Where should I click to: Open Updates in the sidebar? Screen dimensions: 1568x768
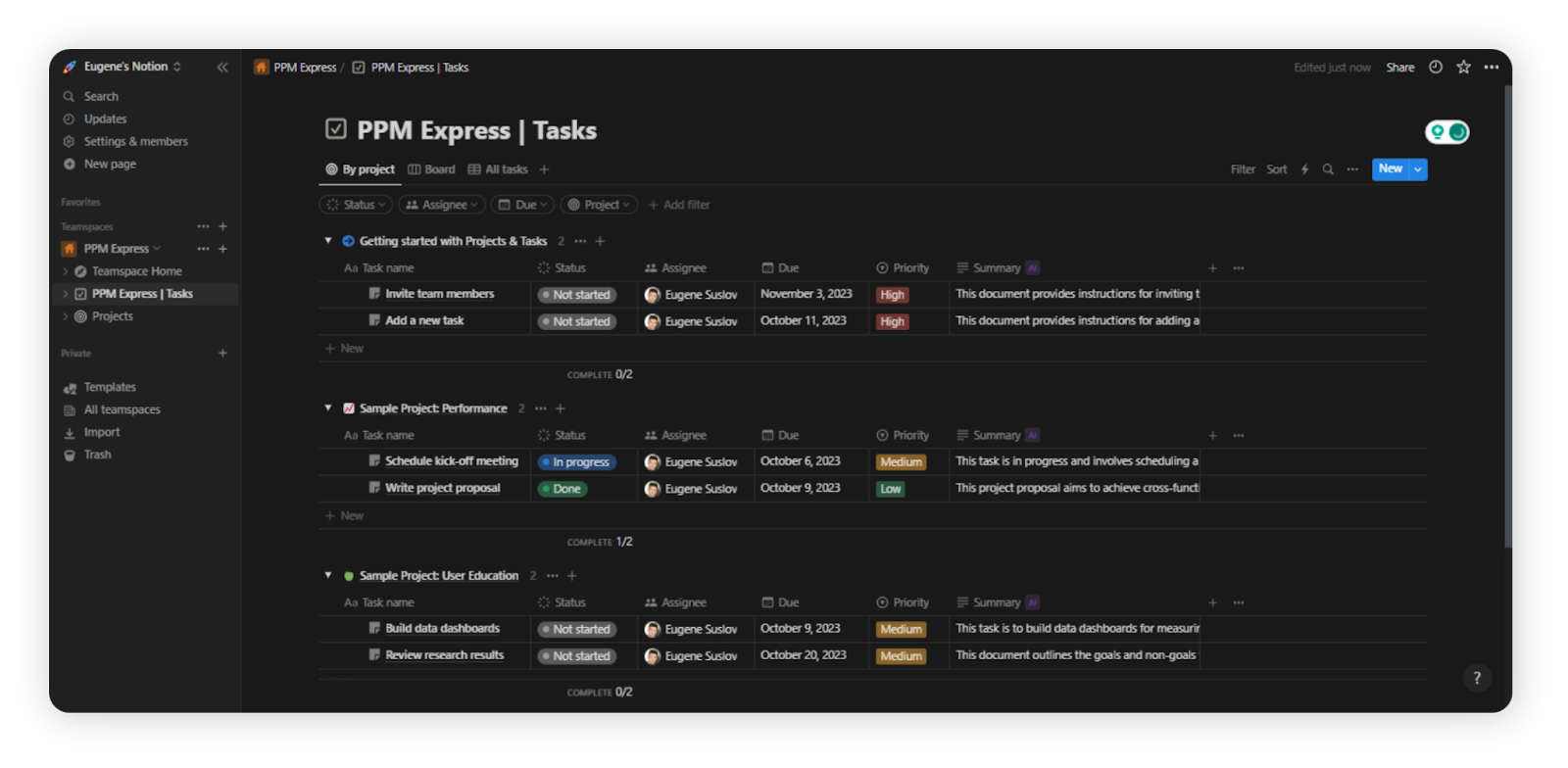[105, 119]
